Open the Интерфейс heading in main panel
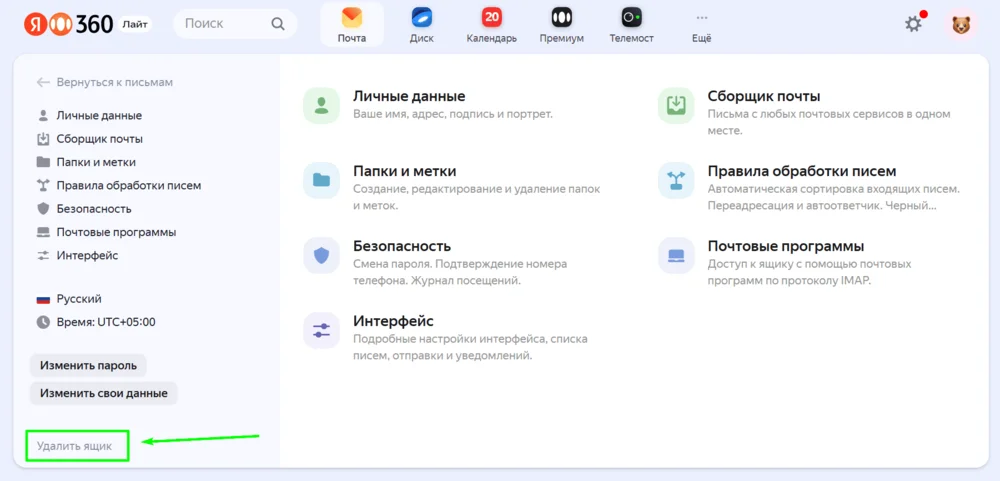The height and width of the screenshot is (481, 1000). click(x=393, y=321)
